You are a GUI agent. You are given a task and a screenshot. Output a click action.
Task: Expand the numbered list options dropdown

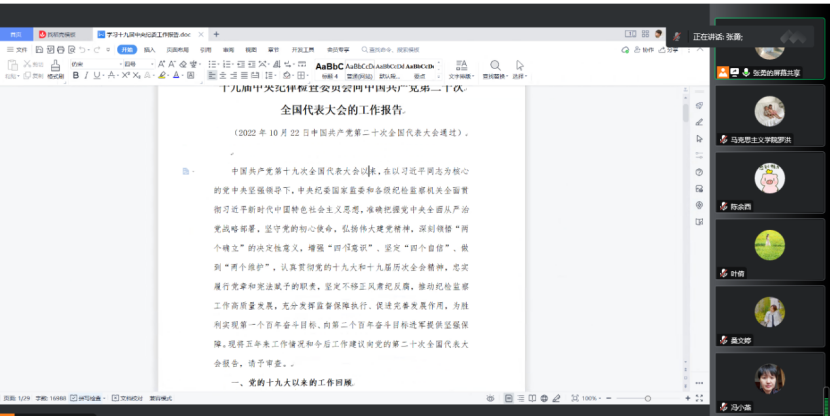click(233, 64)
